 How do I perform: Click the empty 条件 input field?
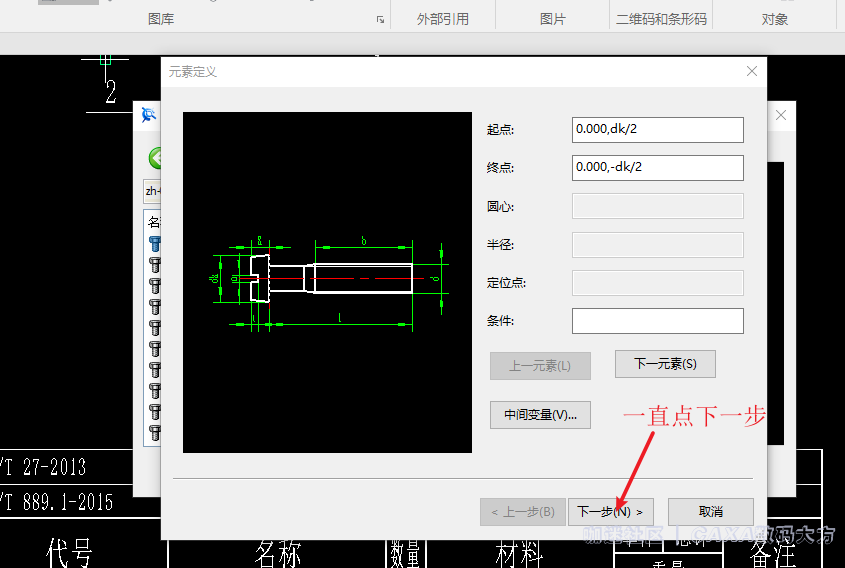tap(657, 321)
